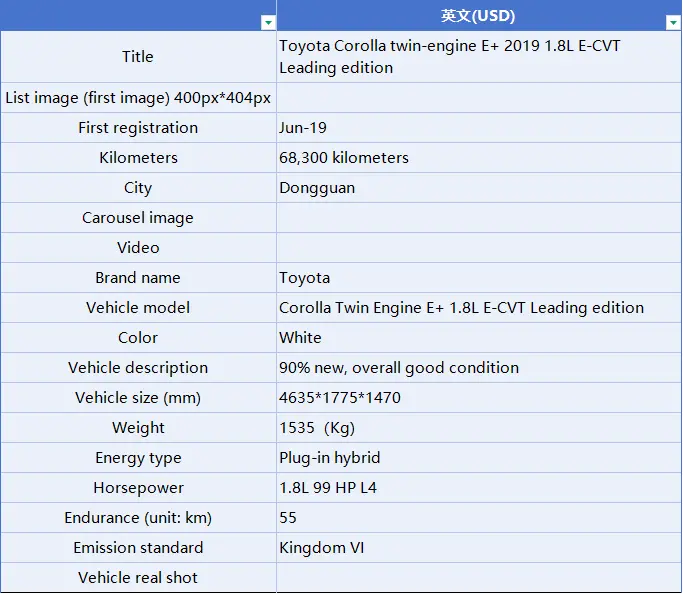Click the empty value cell beside Vehicle real shot
This screenshot has width=683, height=594.
coord(479,578)
